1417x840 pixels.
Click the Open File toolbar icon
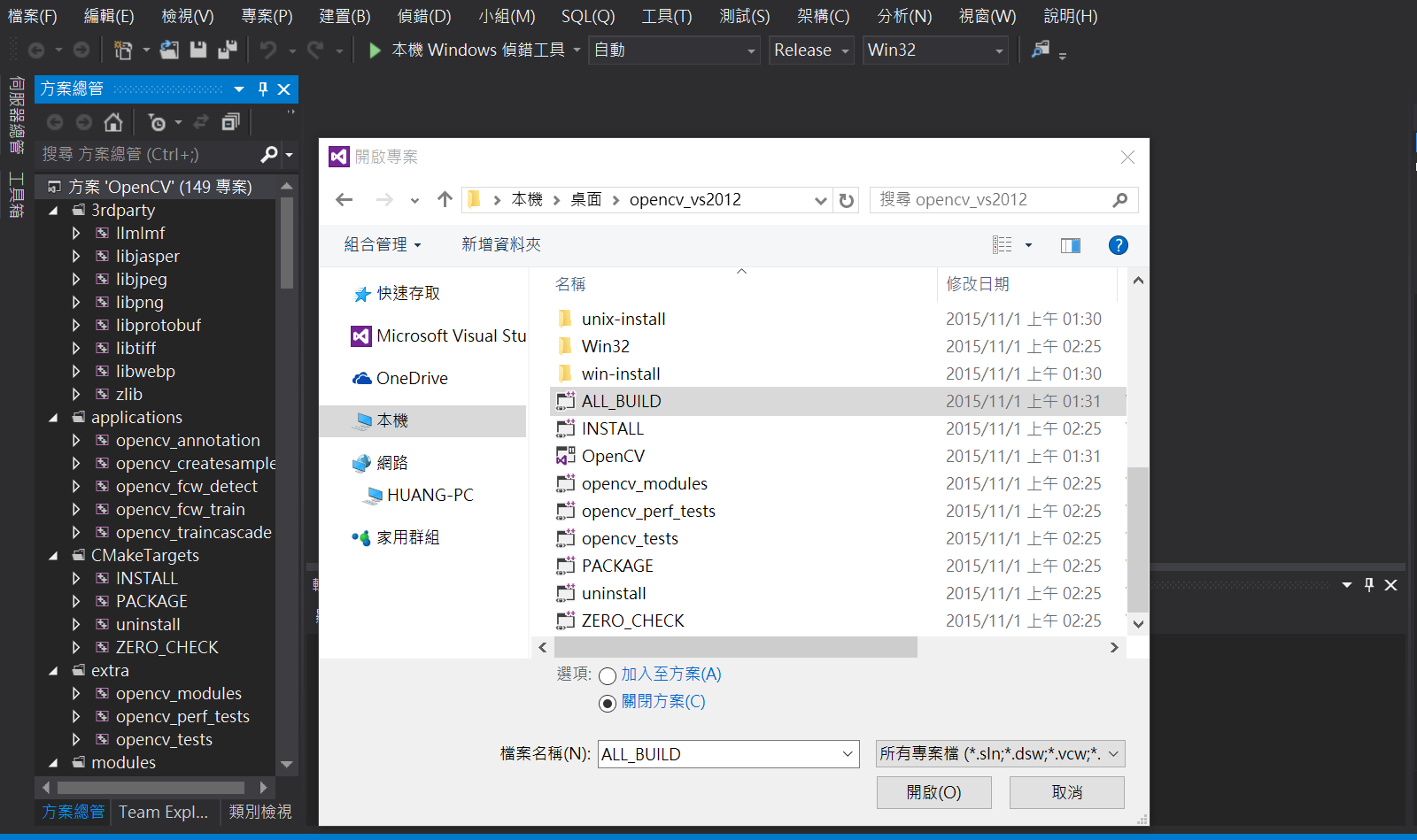169,50
